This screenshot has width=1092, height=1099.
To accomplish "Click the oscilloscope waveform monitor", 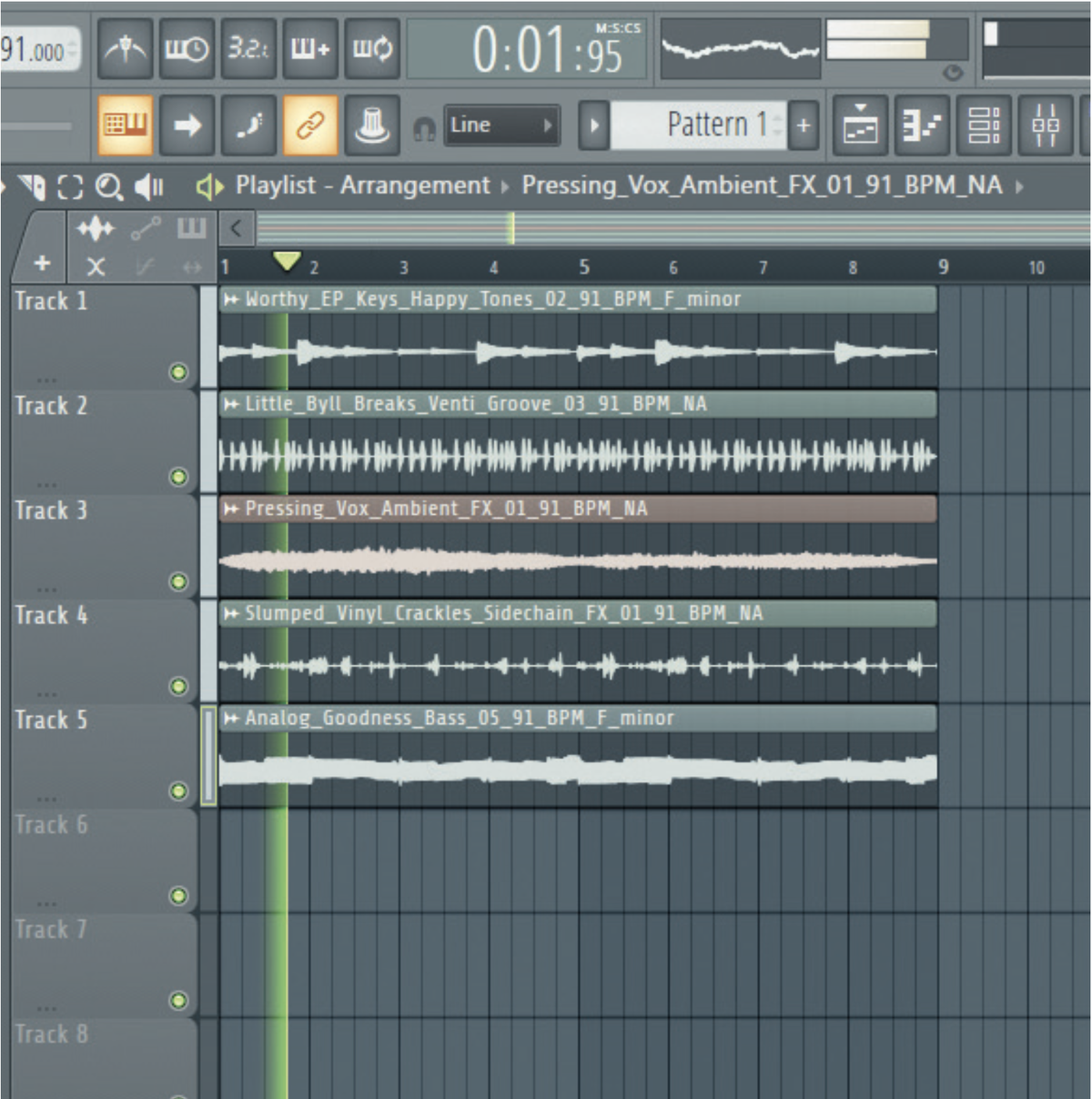I will point(740,47).
